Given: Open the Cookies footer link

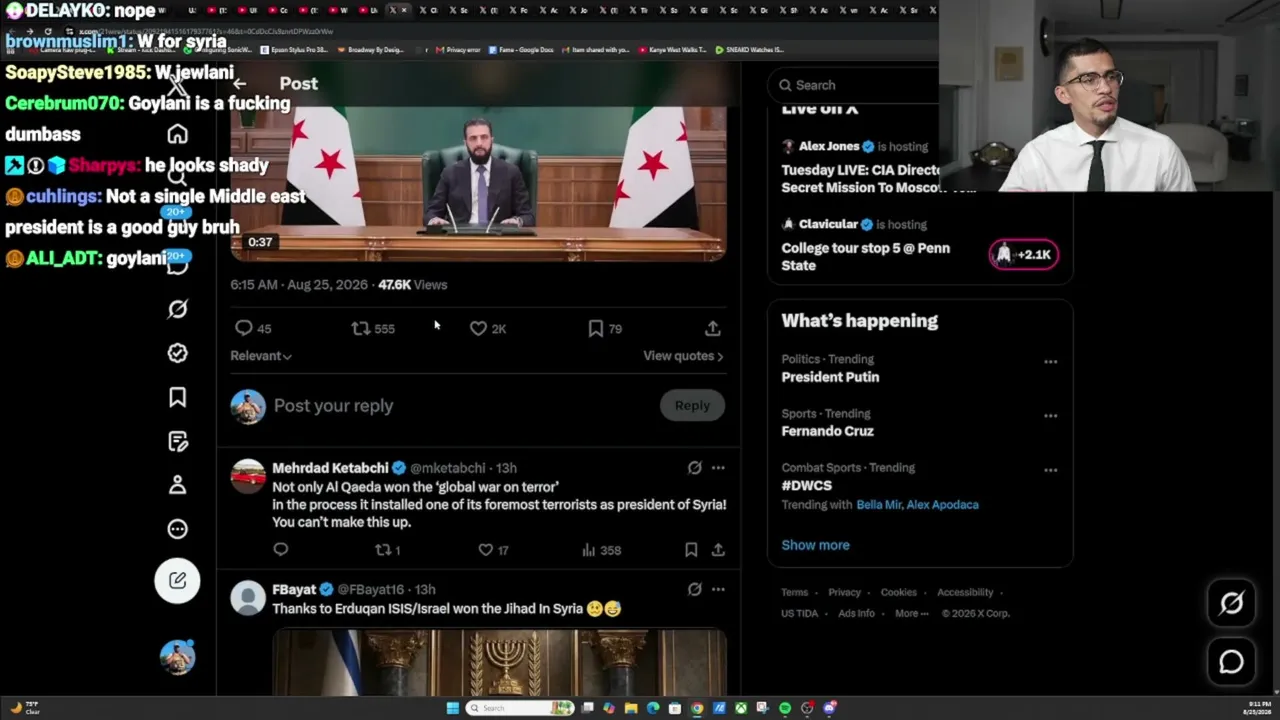Looking at the screenshot, I should [898, 592].
